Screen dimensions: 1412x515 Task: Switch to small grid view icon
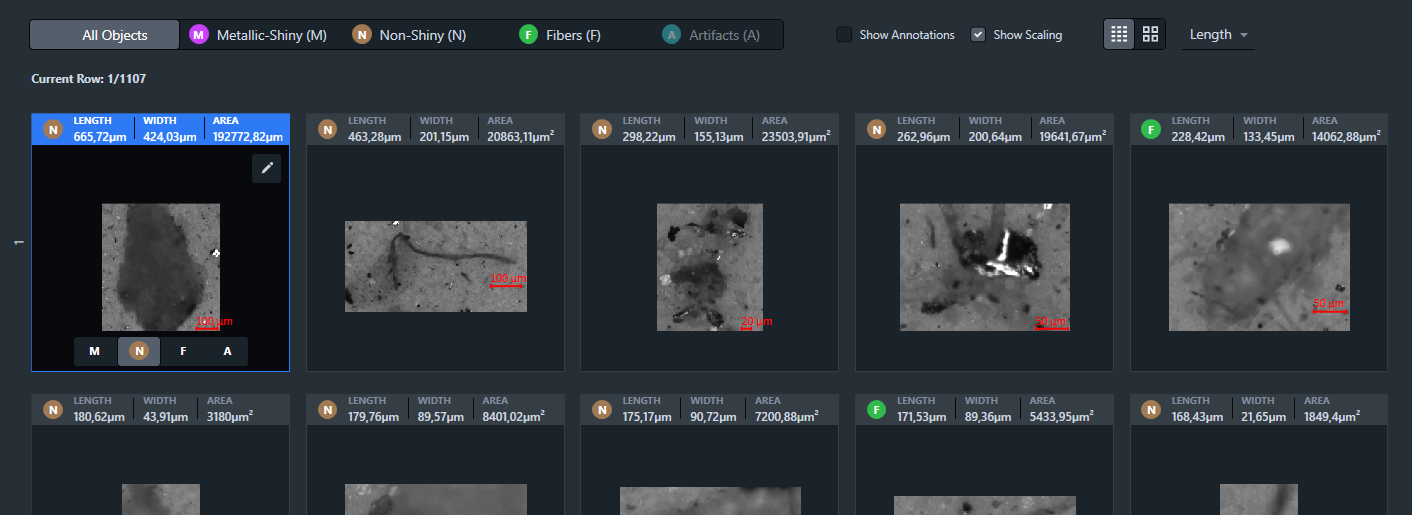click(x=1119, y=34)
